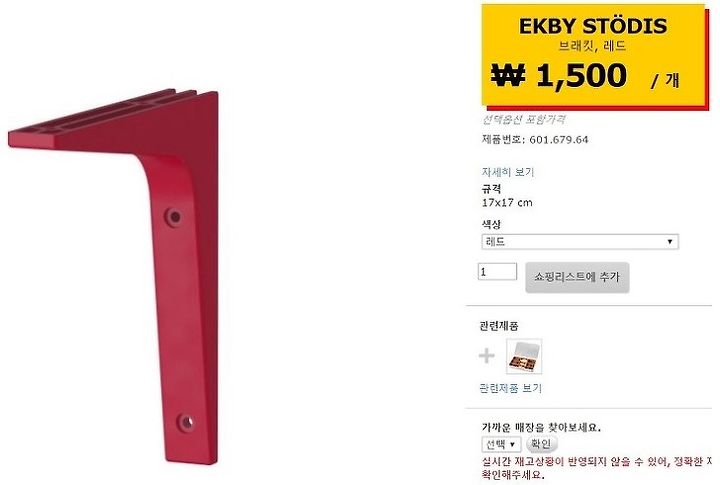Focus the quantity input field showing 1
Image resolution: width=720 pixels, height=485 pixels.
(x=497, y=271)
